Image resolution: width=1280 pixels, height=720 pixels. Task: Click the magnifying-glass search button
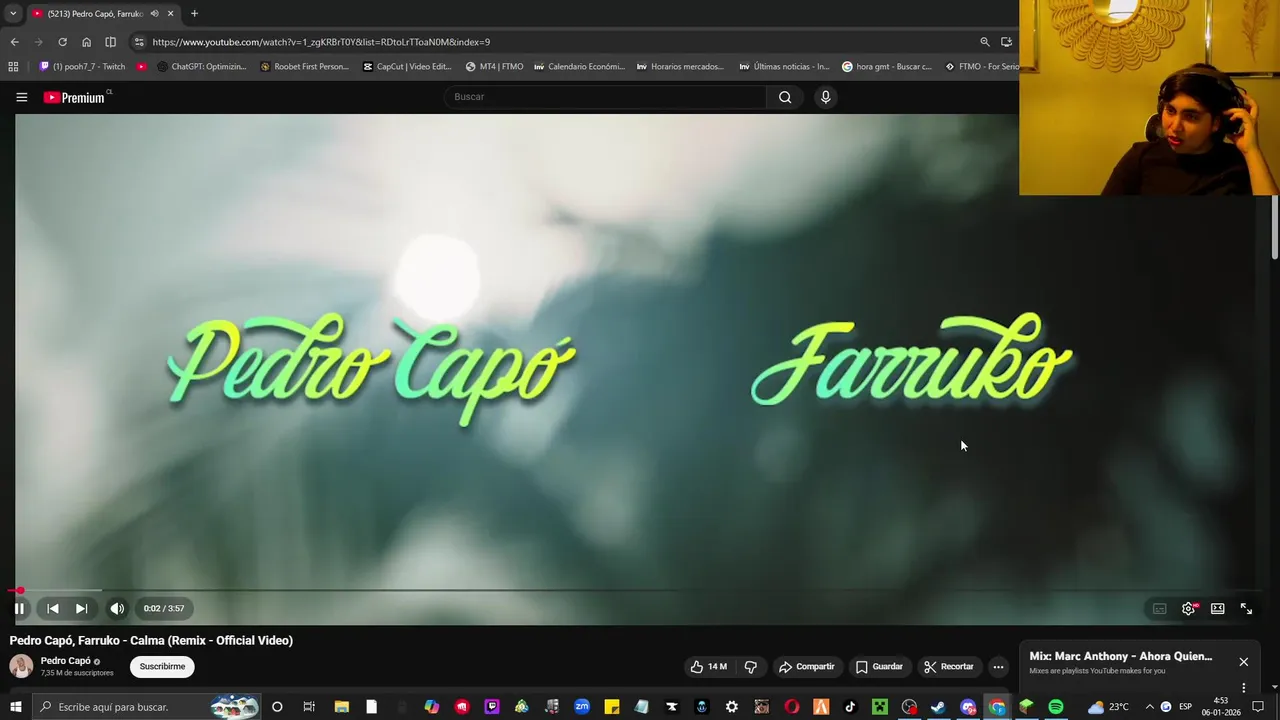point(785,97)
